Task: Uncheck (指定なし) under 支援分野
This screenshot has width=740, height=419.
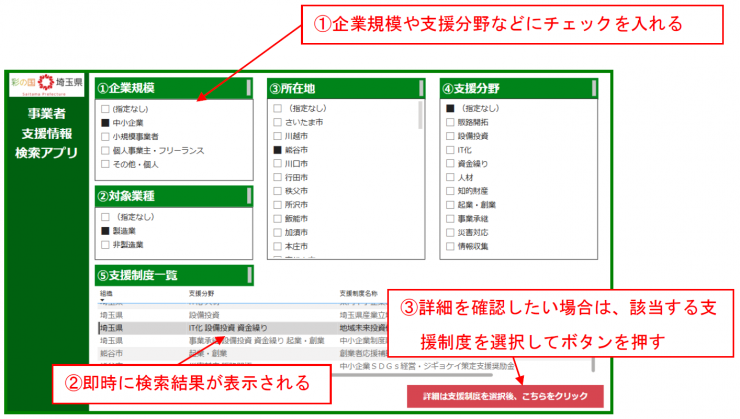Action: 450,109
